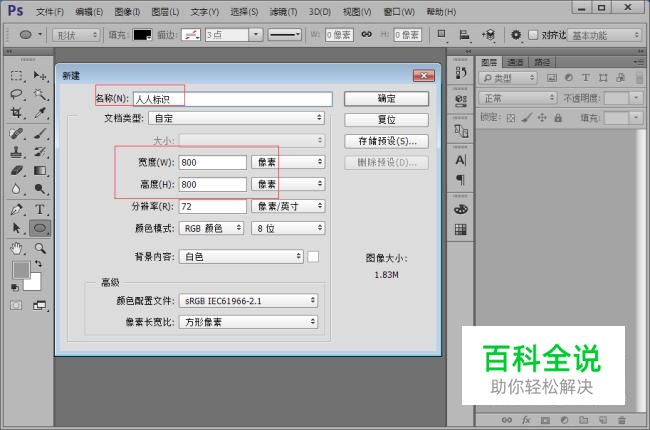Select the History Brush tool
The height and width of the screenshot is (430, 650).
(40, 152)
